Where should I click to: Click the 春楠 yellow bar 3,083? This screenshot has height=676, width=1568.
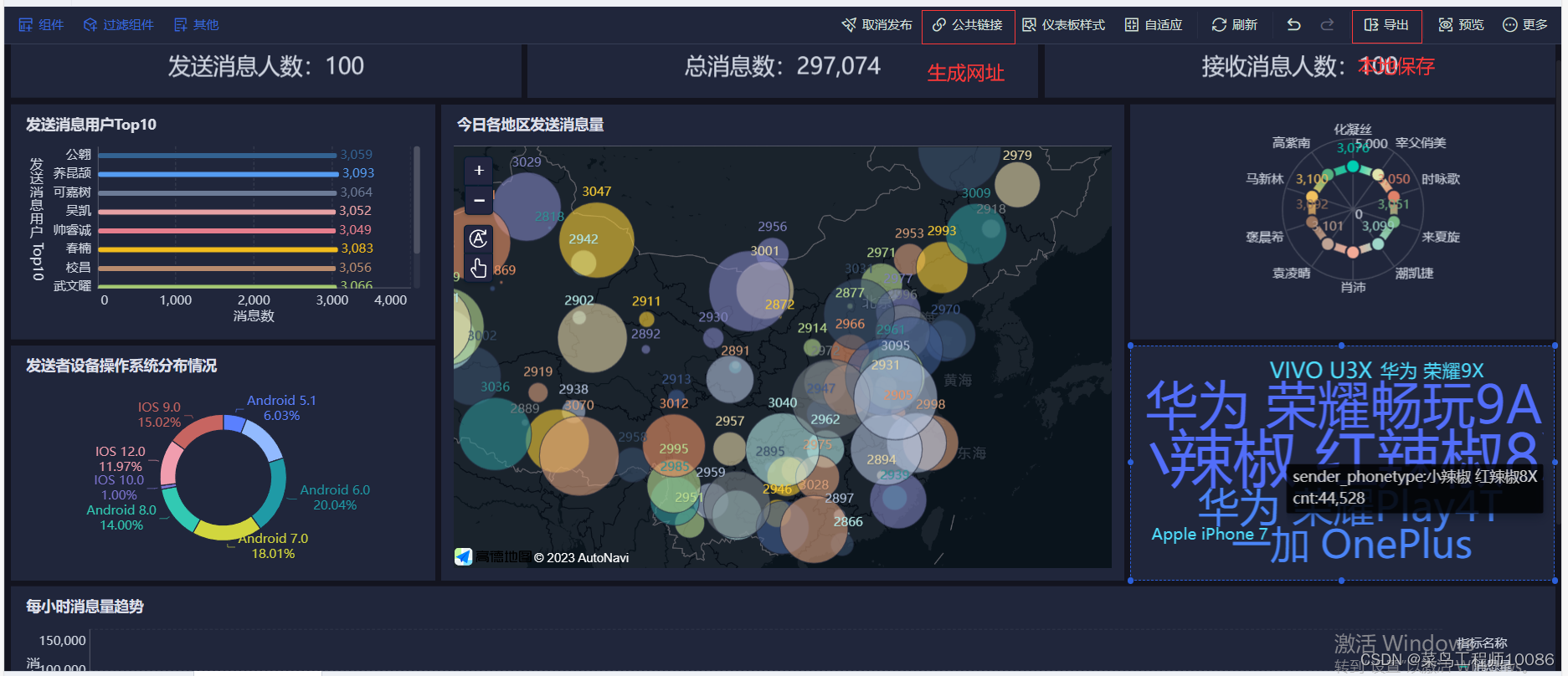pyautogui.click(x=218, y=249)
